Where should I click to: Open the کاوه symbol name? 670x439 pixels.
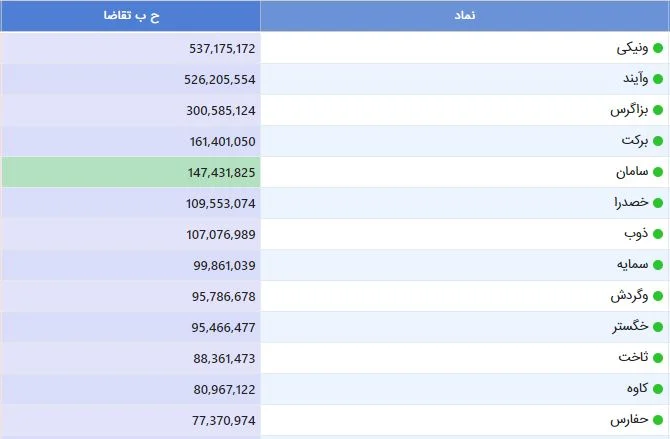[x=637, y=388]
